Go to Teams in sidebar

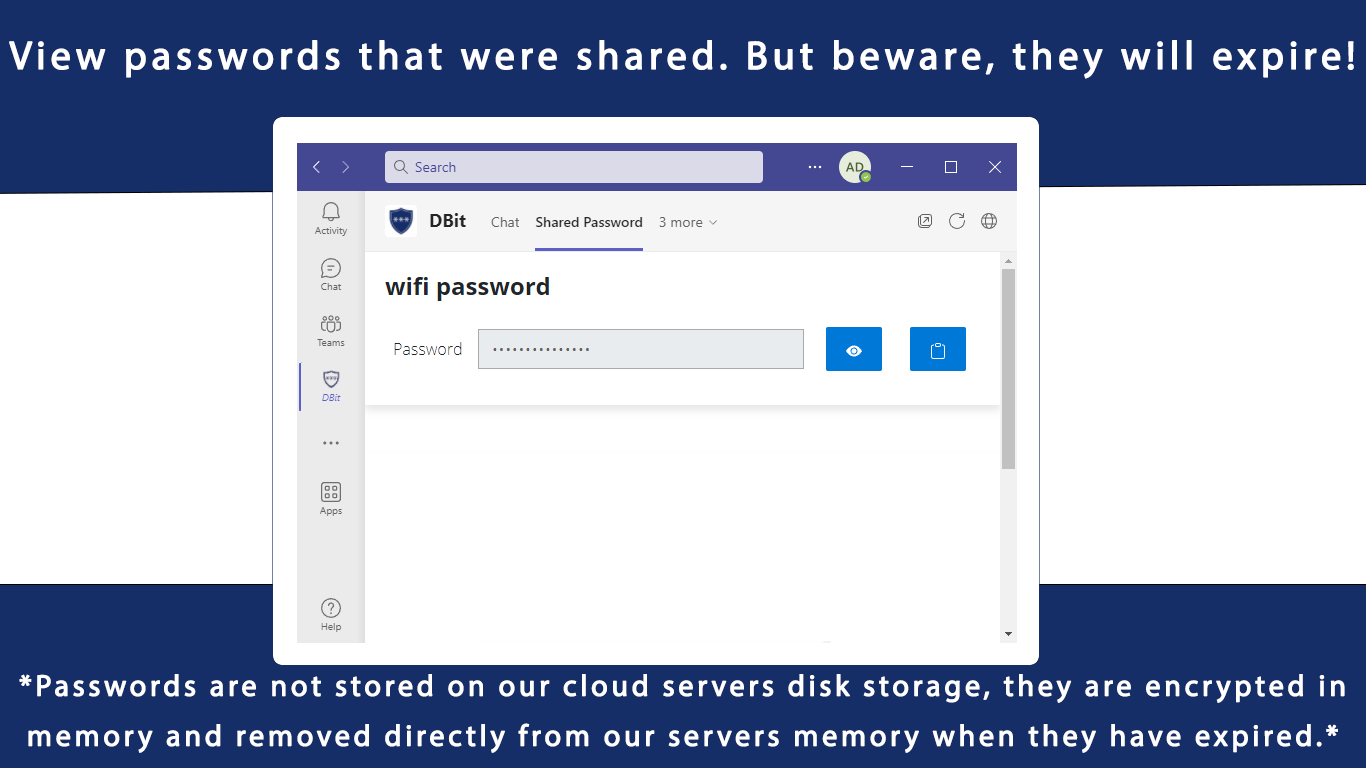(x=331, y=329)
